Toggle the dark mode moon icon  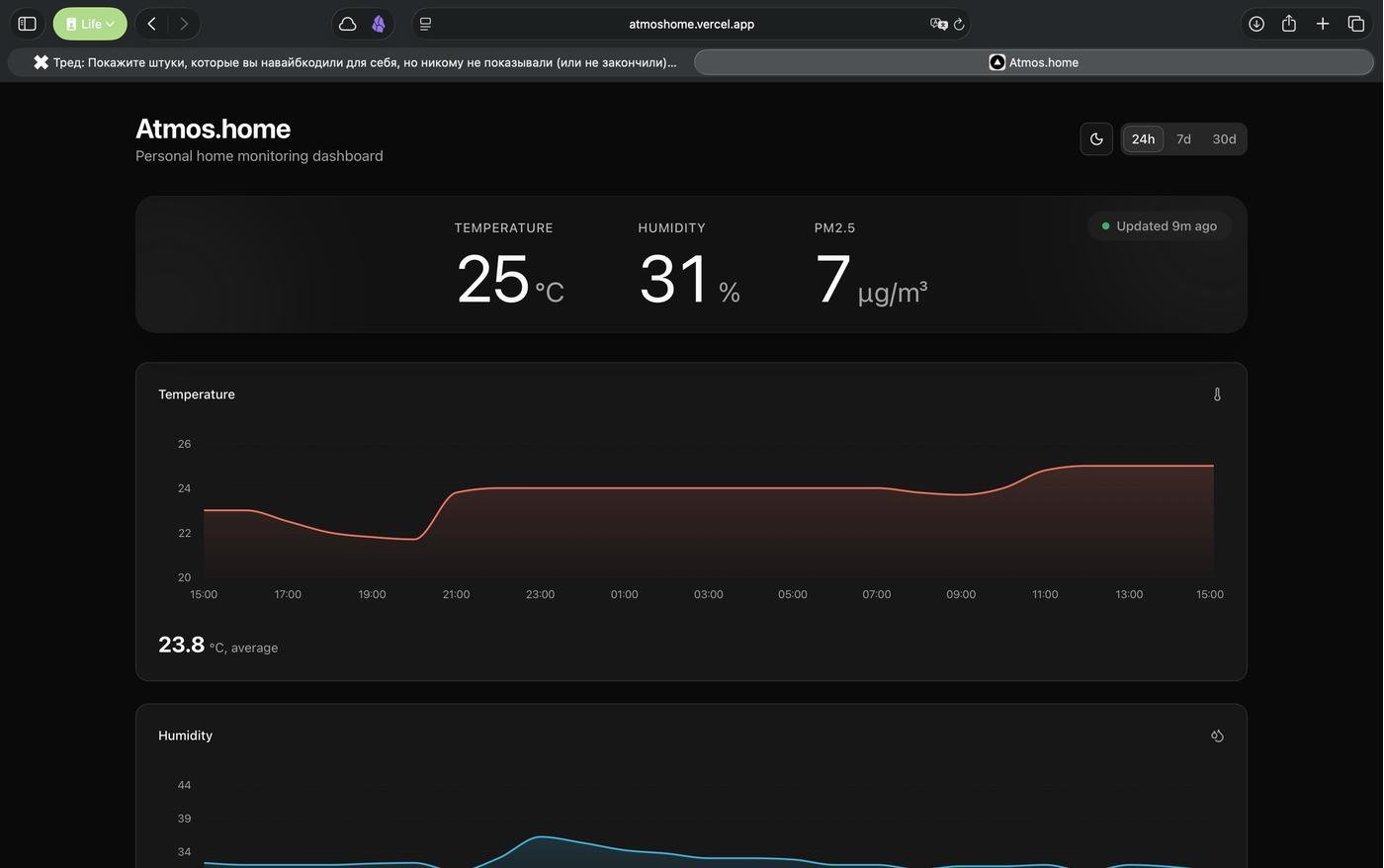[x=1096, y=139]
